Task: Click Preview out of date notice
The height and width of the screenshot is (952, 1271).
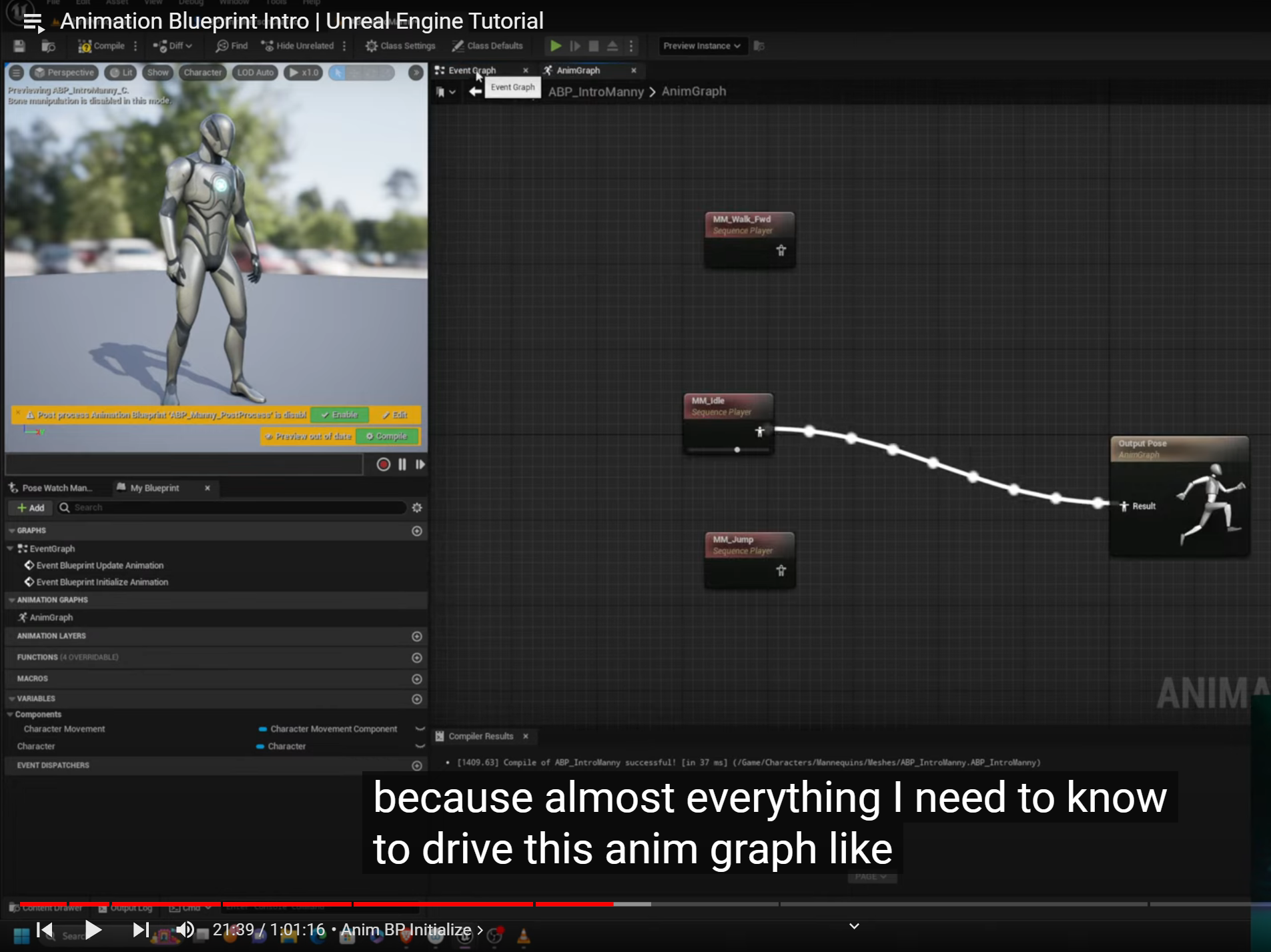Action: [308, 436]
